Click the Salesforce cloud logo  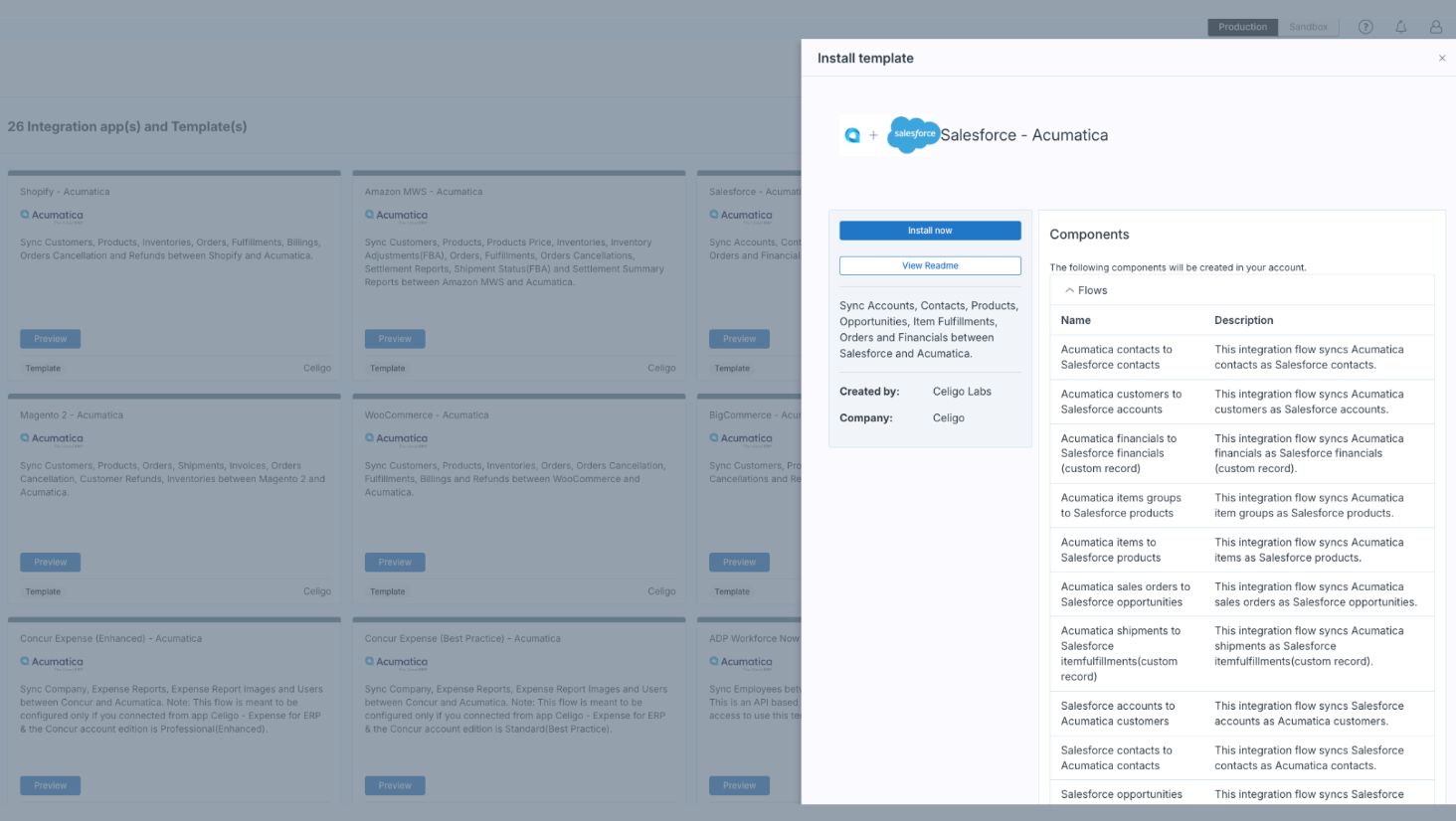point(913,134)
